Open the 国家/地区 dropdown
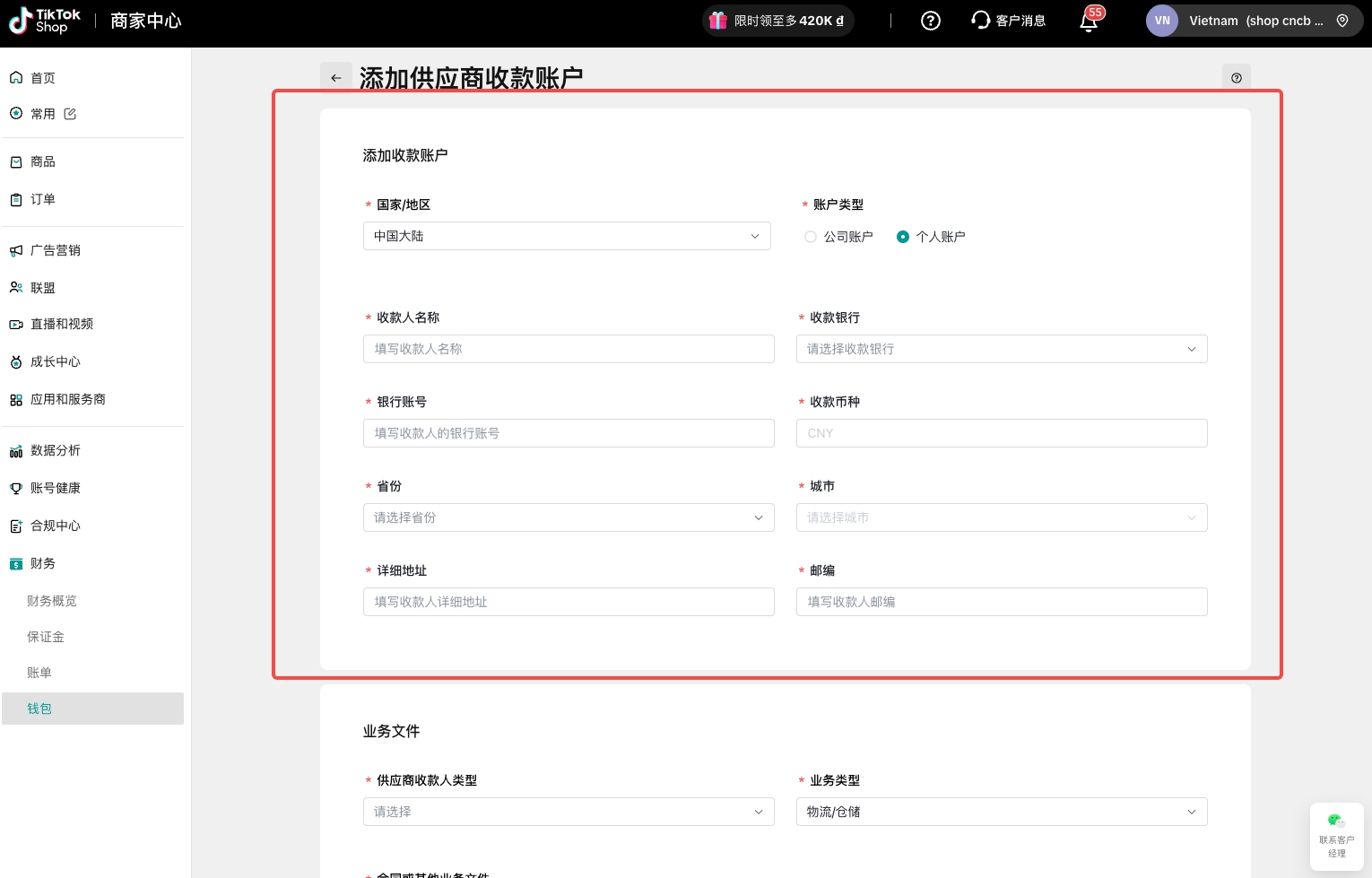 566,236
